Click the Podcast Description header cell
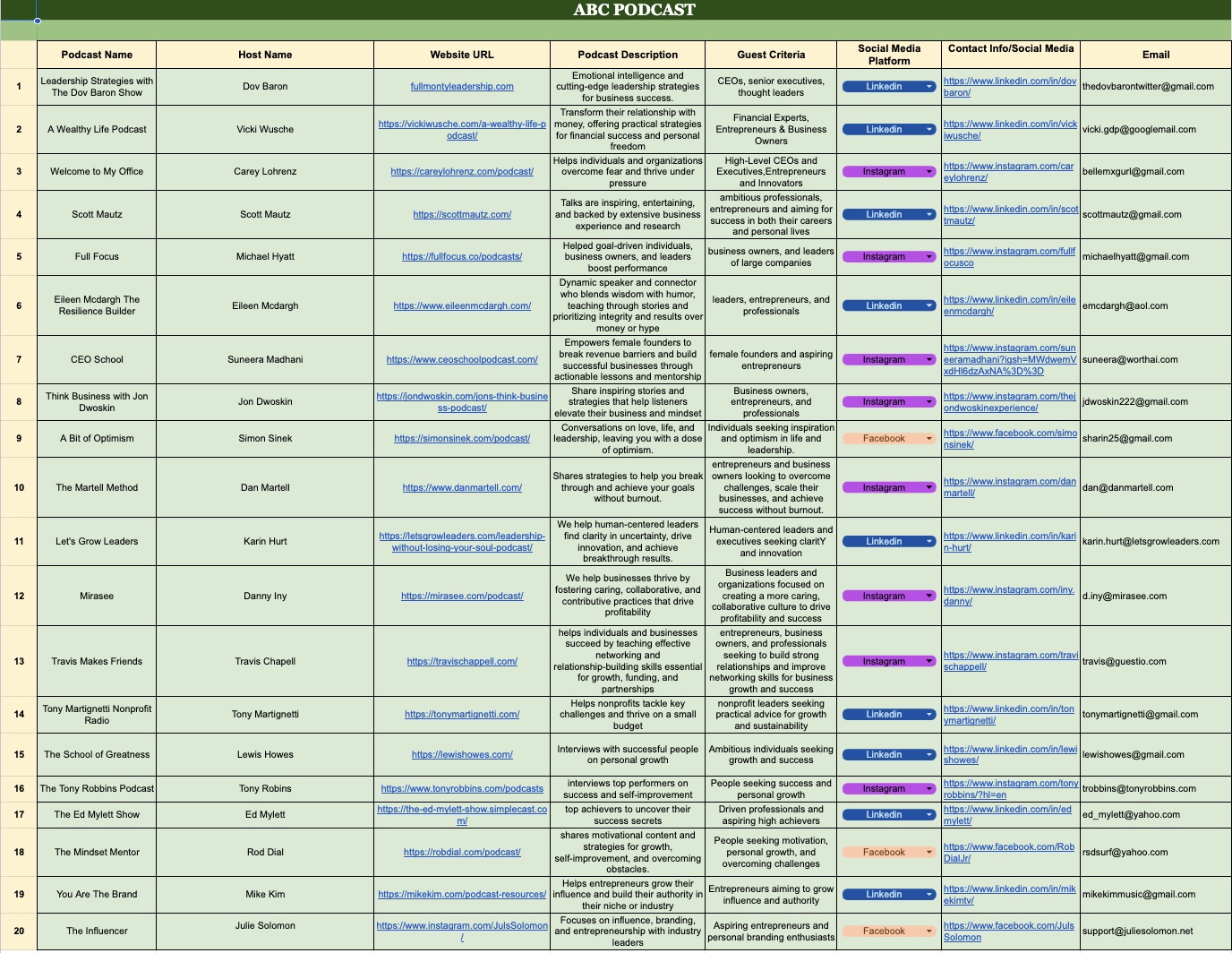This screenshot has width=1232, height=953. coord(628,55)
